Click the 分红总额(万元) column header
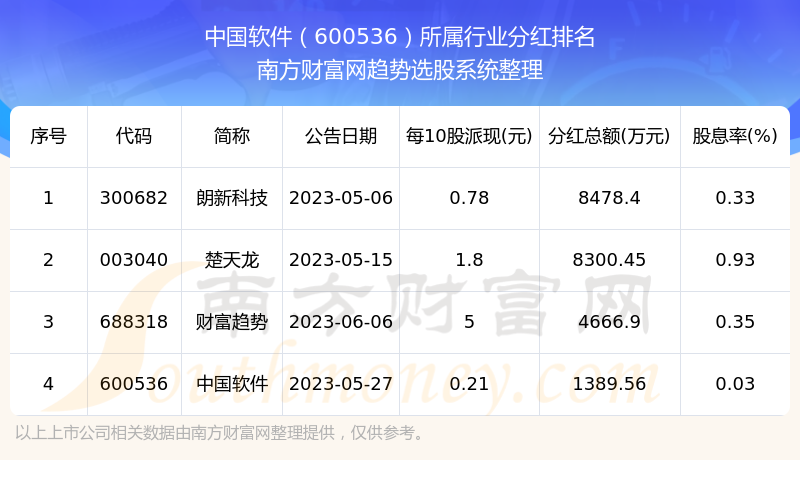800x482 pixels. pos(609,137)
